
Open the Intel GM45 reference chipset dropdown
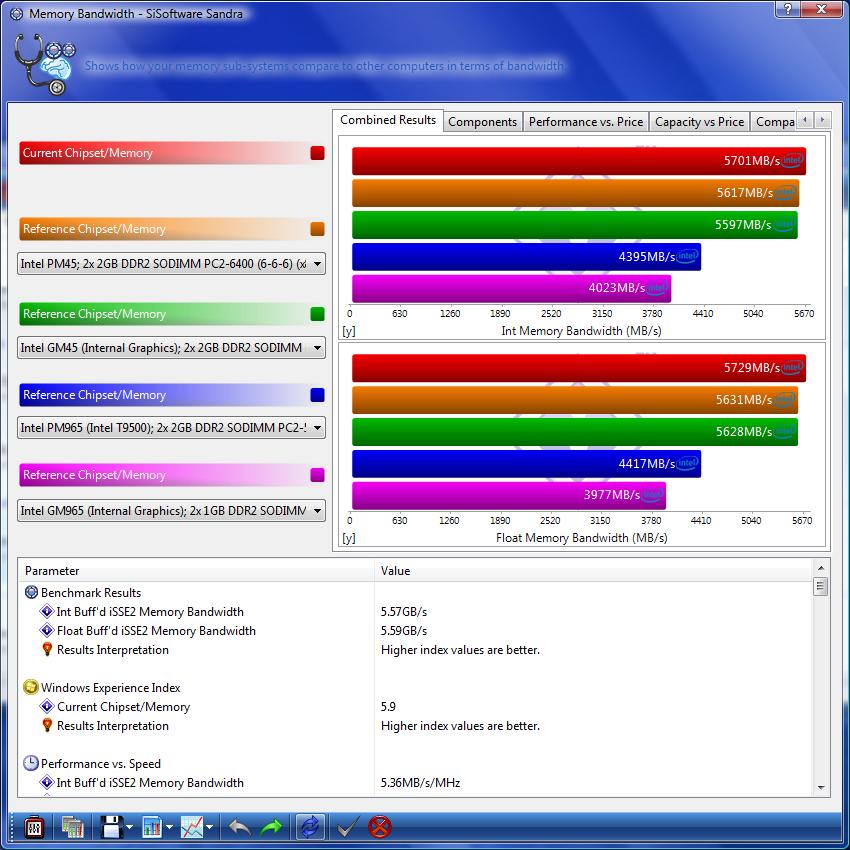(x=171, y=348)
